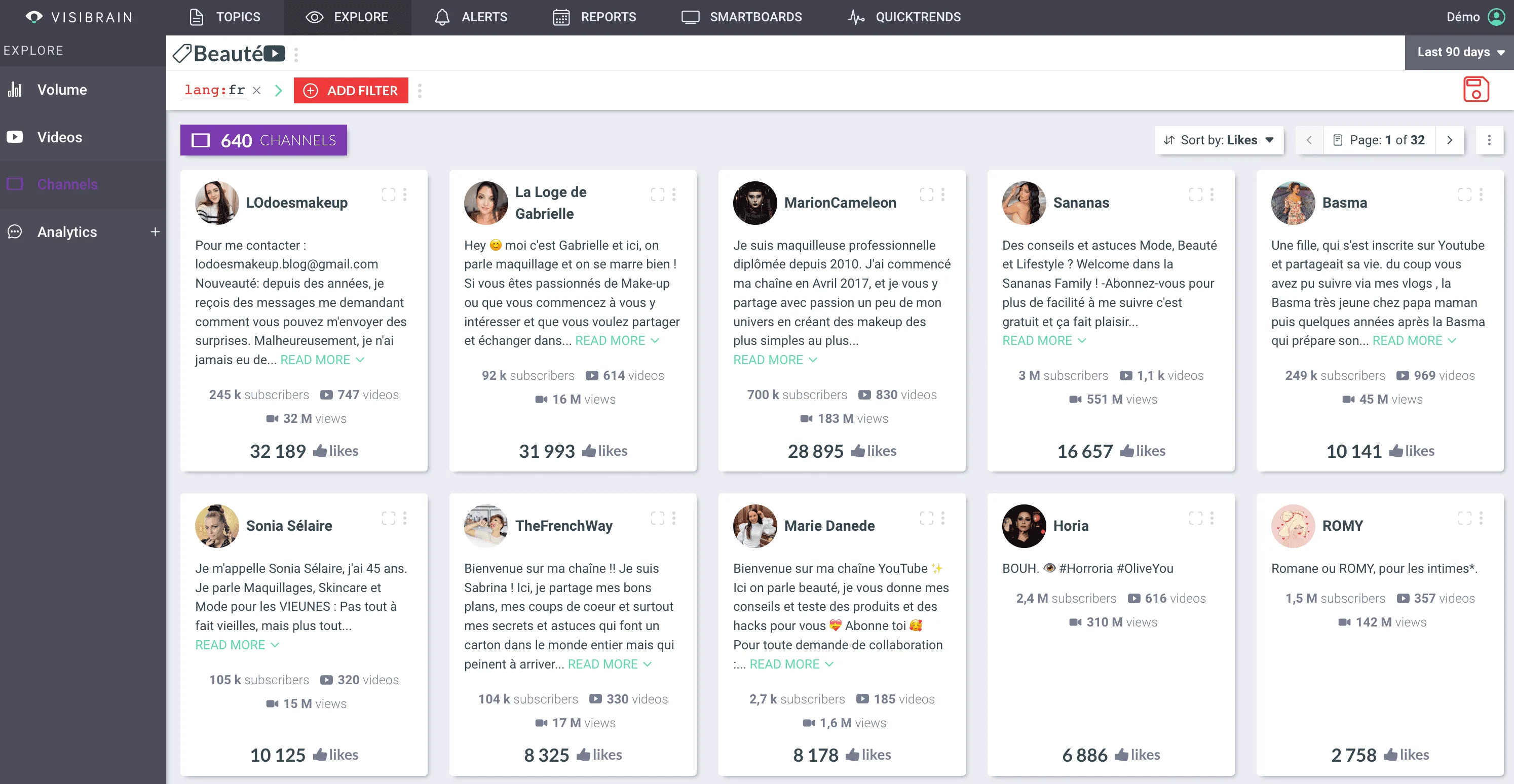Open the more options menu beside pagination
1514x784 pixels.
1489,140
